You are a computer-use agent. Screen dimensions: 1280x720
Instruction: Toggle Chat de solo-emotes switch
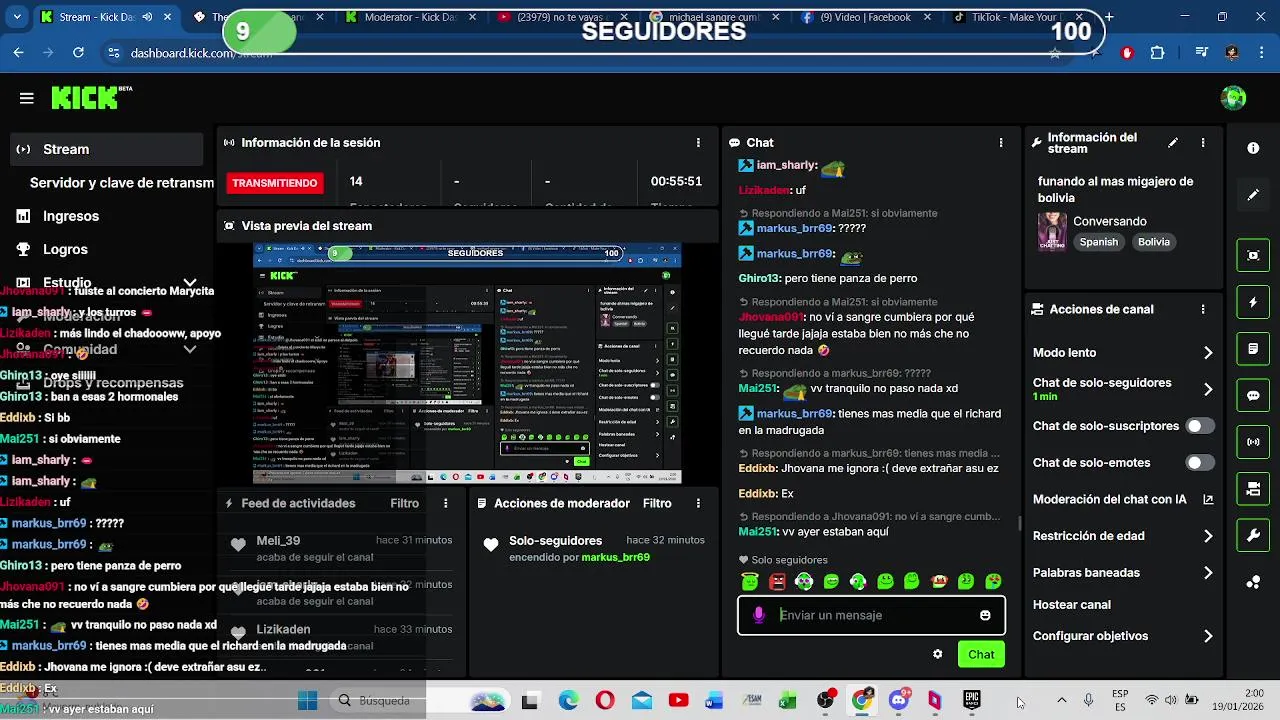tap(1200, 463)
